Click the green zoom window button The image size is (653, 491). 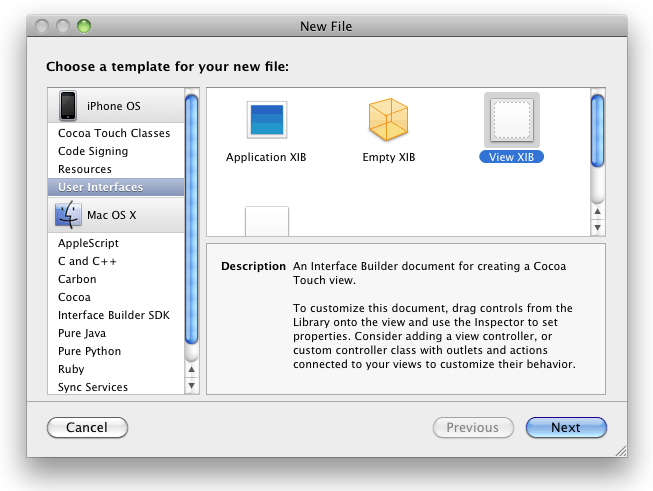pyautogui.click(x=84, y=26)
